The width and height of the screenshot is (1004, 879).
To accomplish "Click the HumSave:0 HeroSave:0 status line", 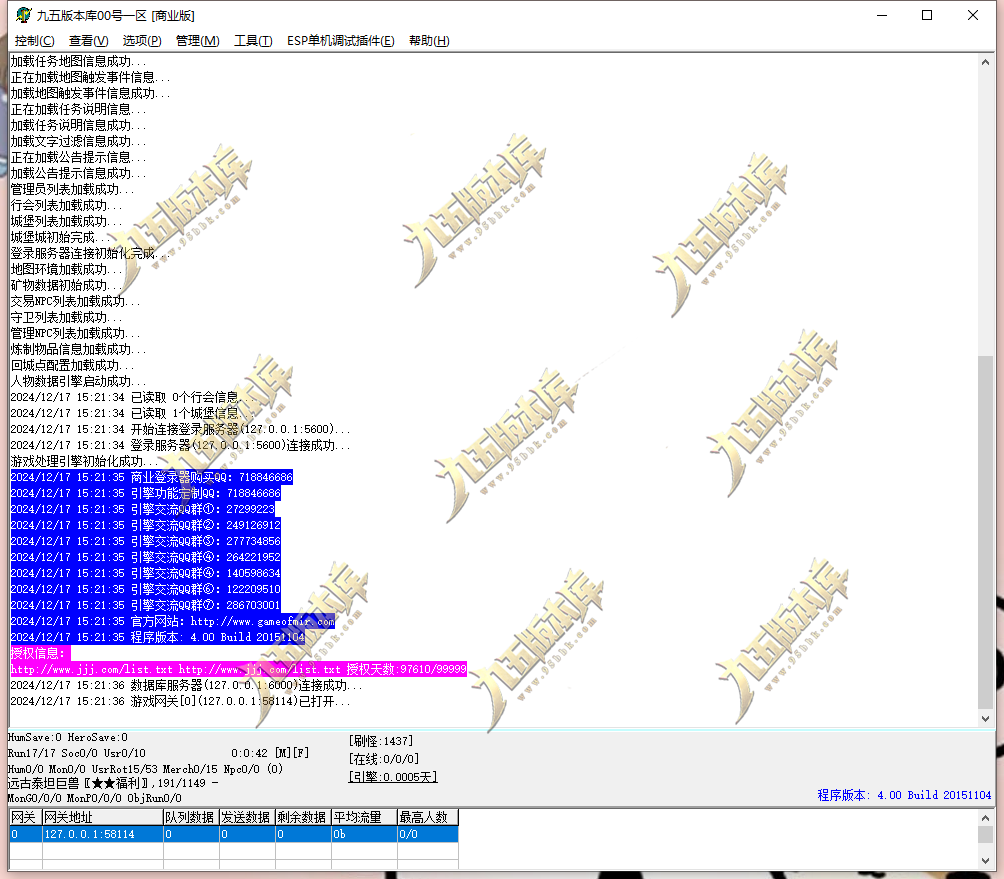I will click(68, 738).
